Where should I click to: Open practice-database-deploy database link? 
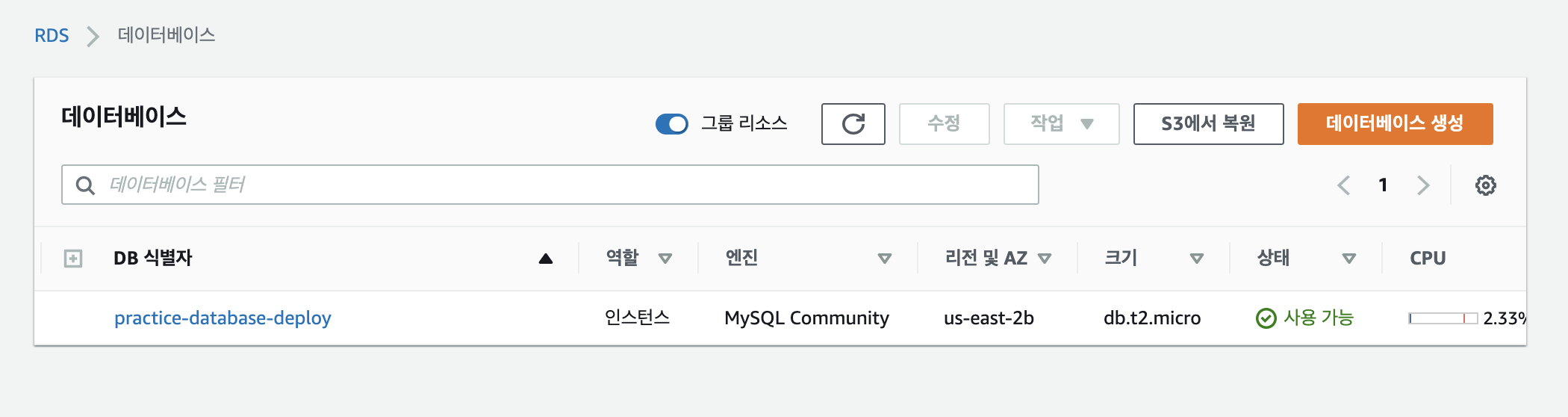click(x=223, y=318)
